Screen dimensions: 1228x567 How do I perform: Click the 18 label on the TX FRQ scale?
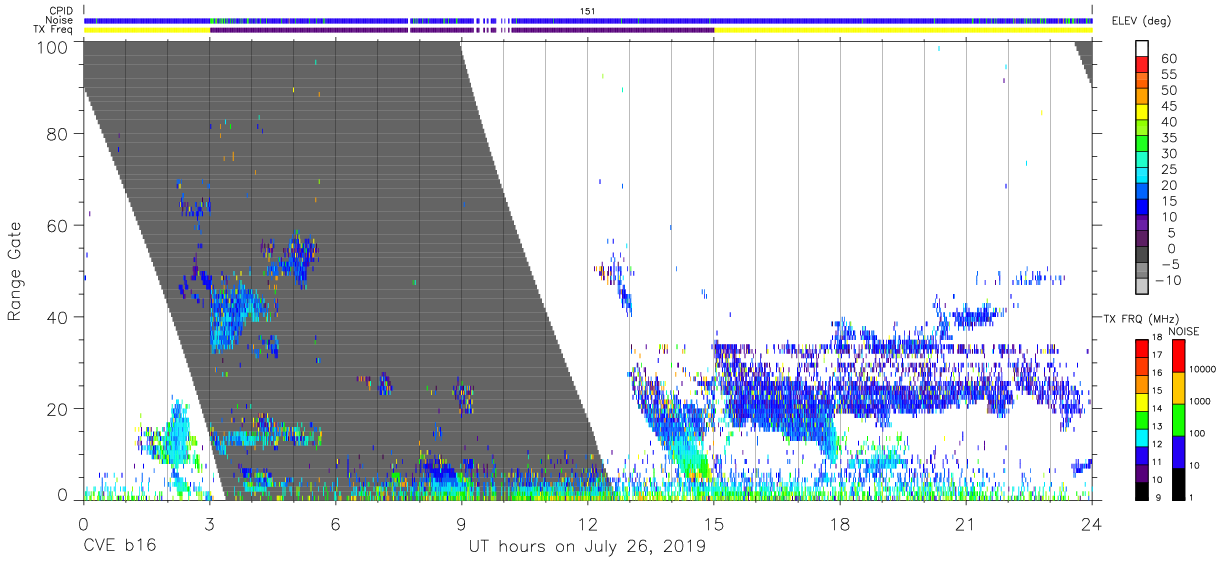click(1157, 339)
